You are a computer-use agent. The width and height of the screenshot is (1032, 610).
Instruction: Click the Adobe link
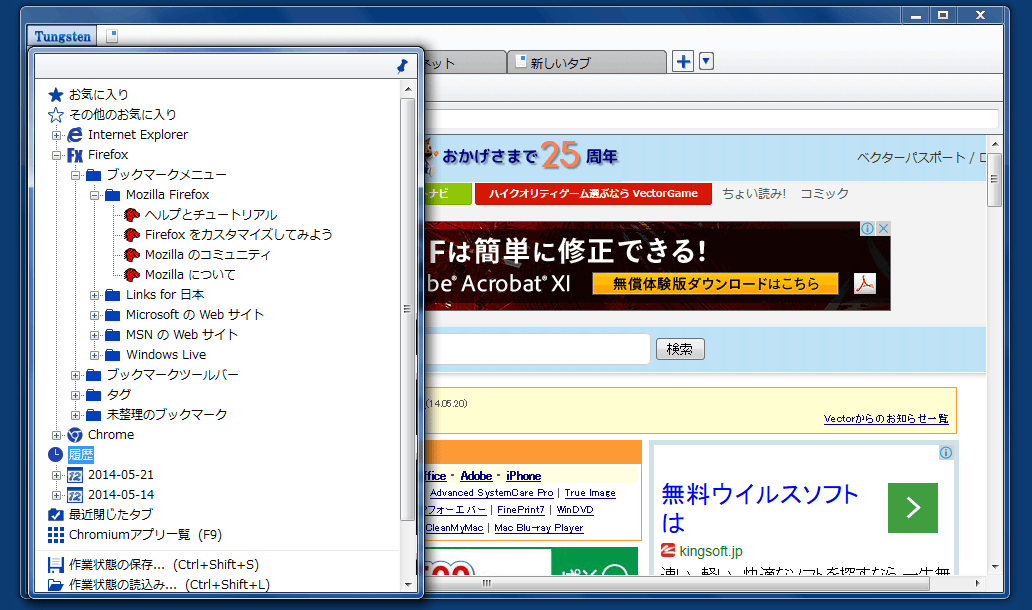tap(477, 476)
